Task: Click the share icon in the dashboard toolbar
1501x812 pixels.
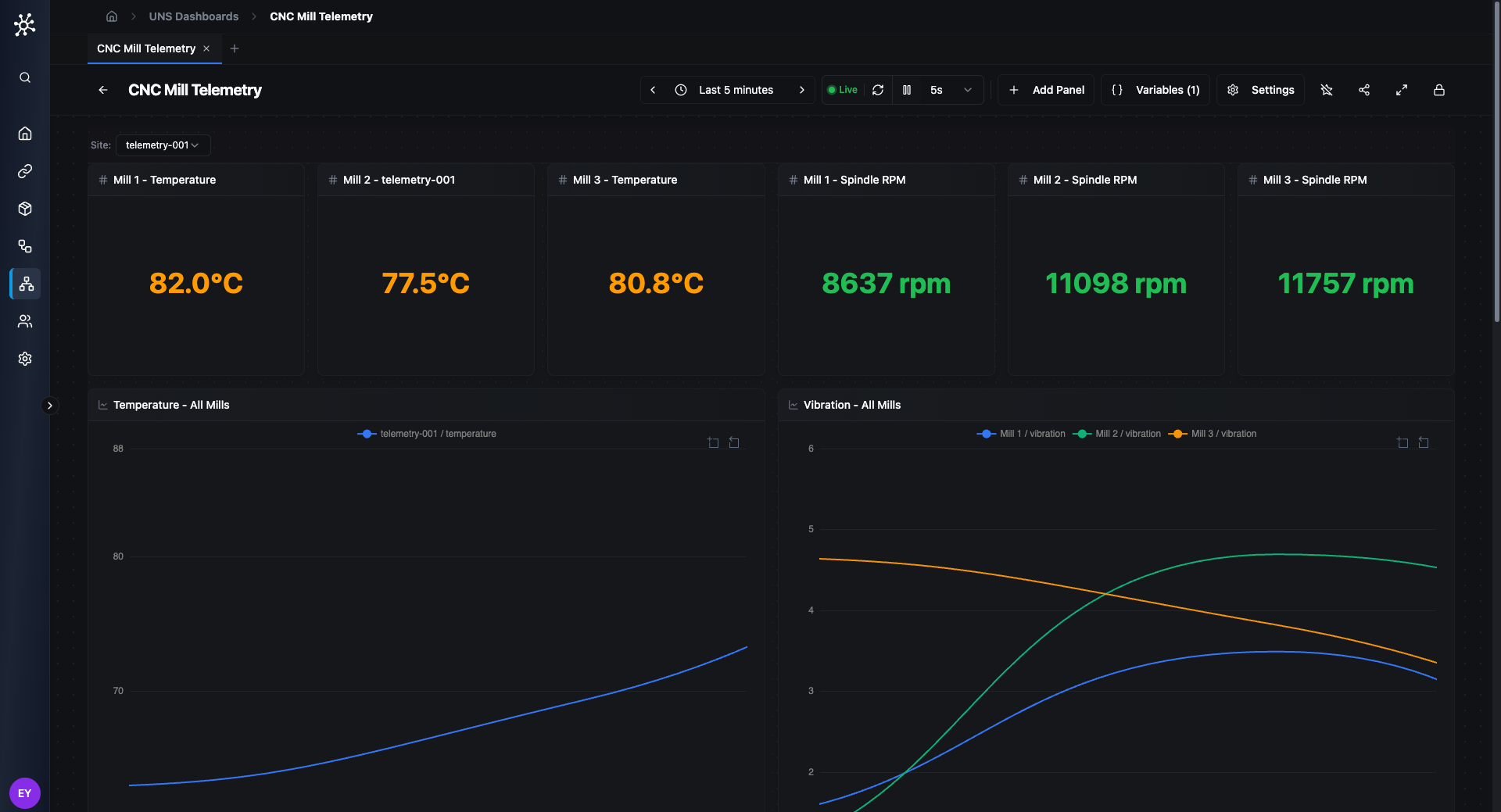Action: [x=1364, y=90]
